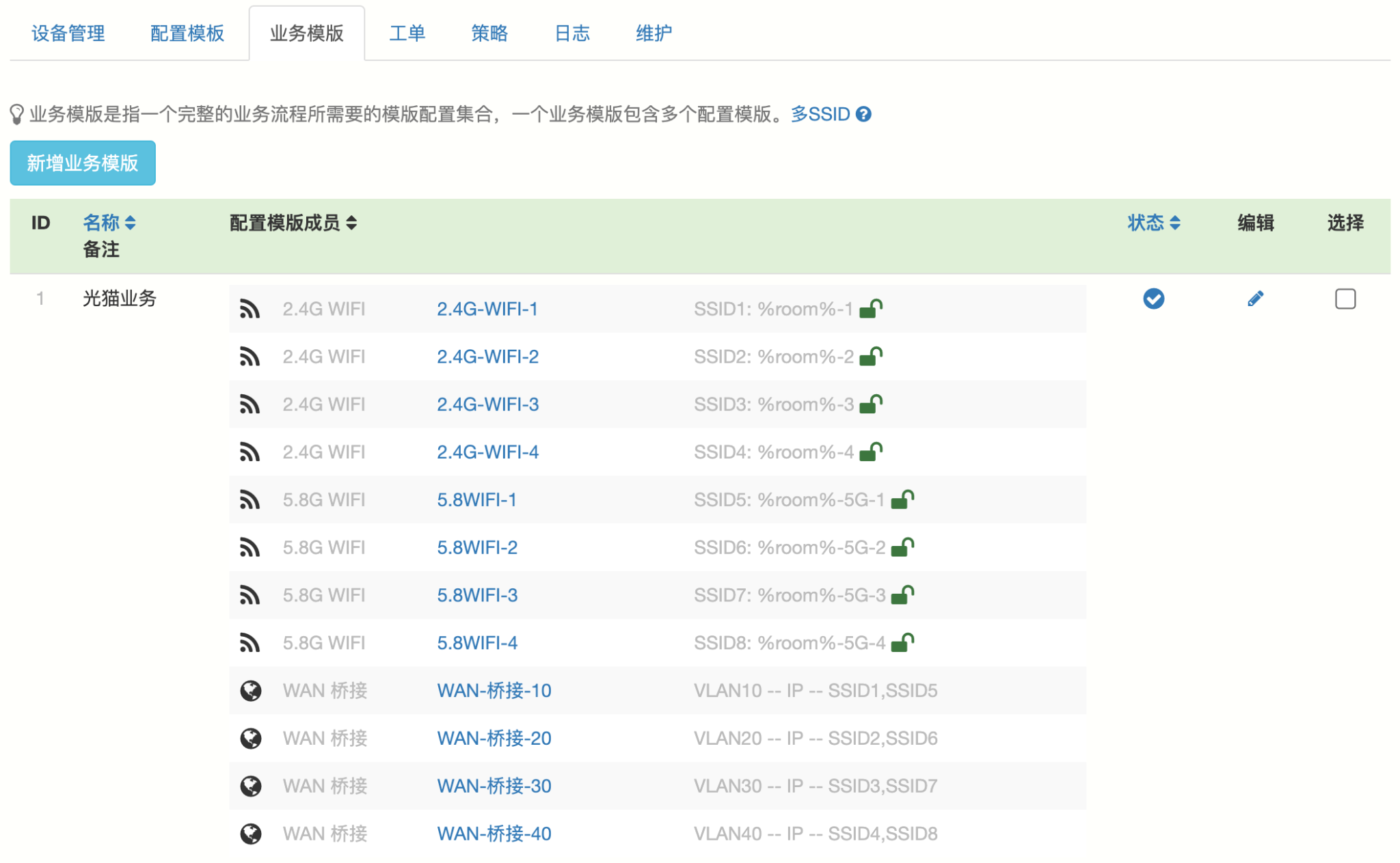Image resolution: width=1400 pixels, height=863 pixels.
Task: Click the globe icon for WAN-桥接-10
Action: tap(251, 691)
